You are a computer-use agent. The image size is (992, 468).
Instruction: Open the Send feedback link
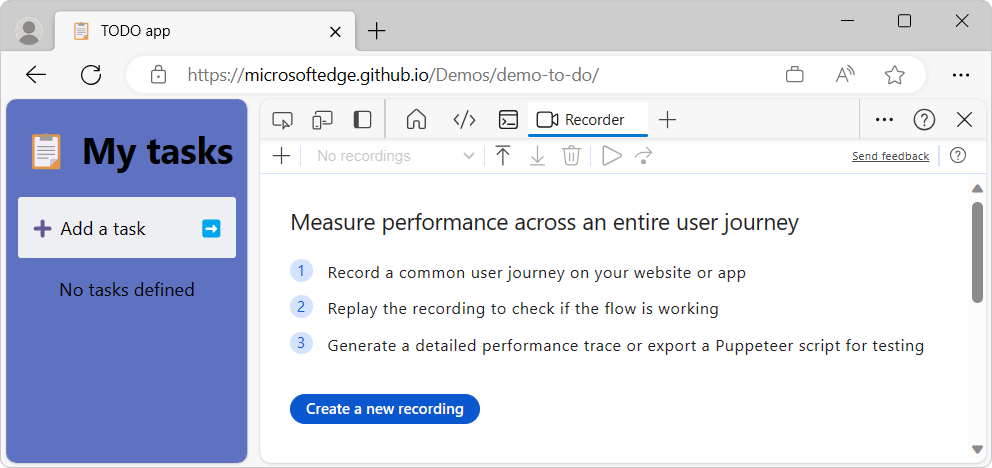[890, 156]
